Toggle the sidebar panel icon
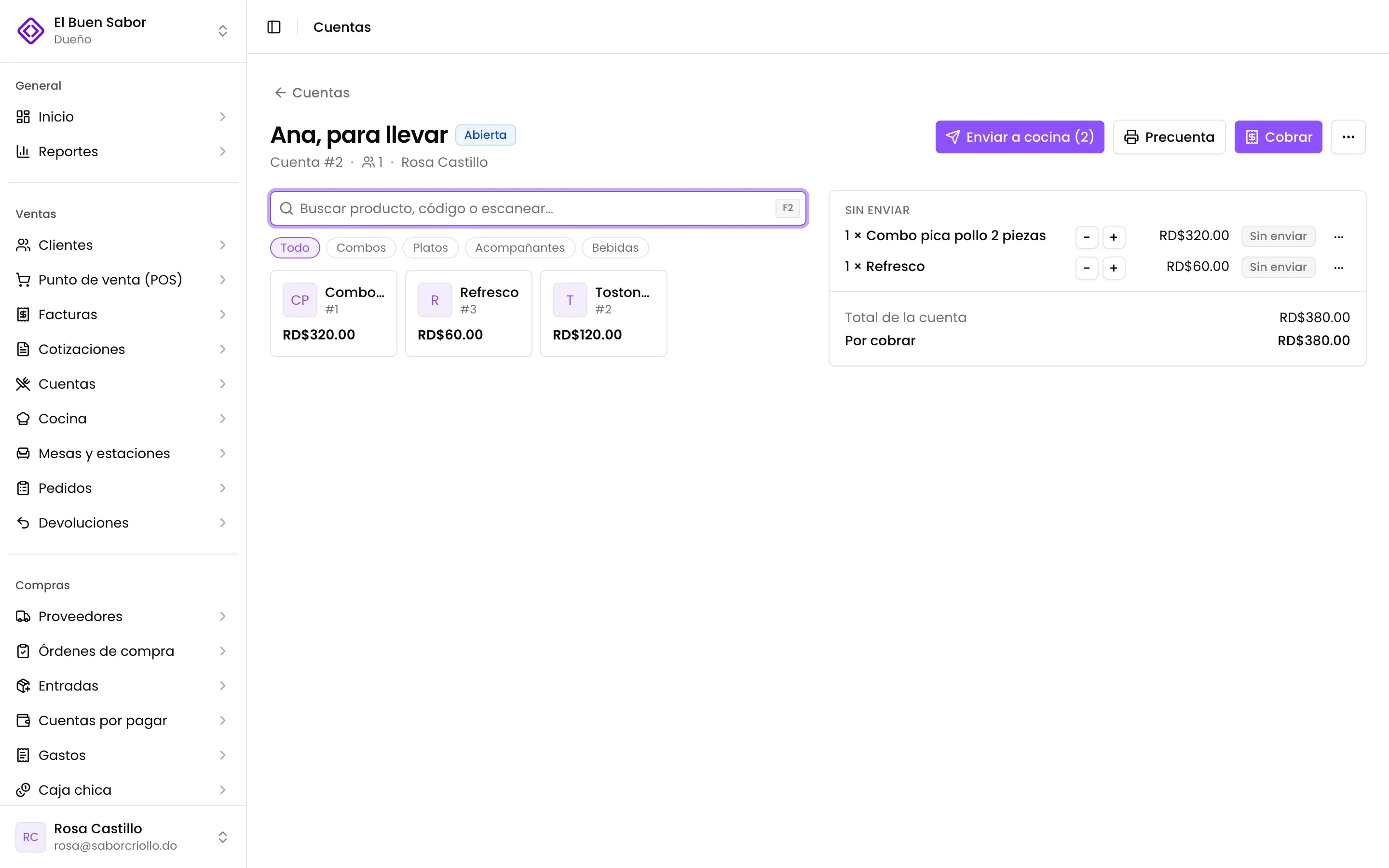 [x=274, y=27]
